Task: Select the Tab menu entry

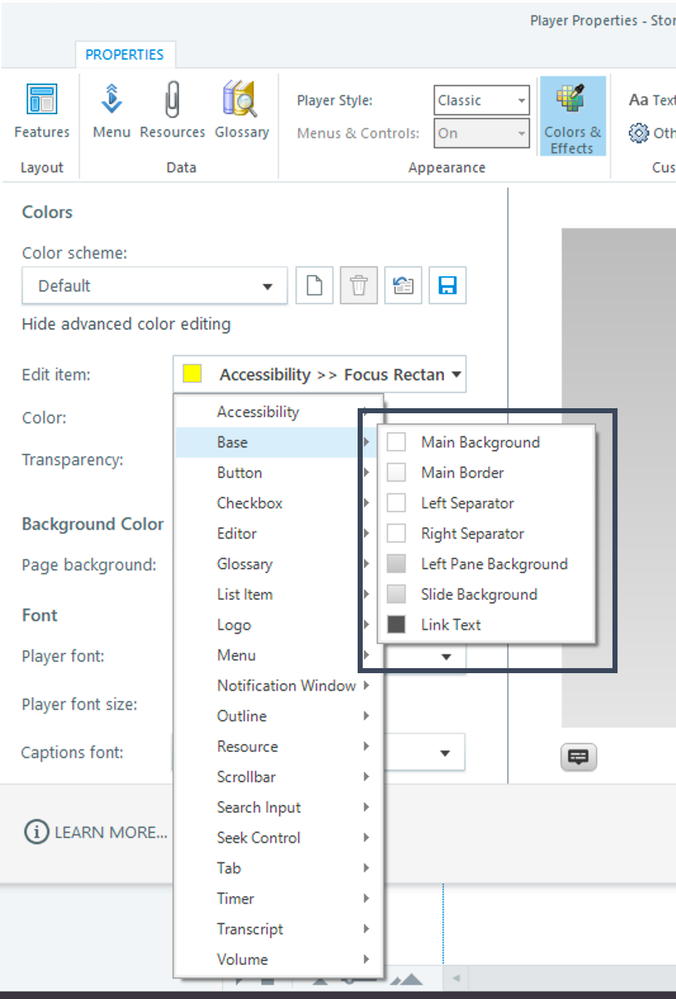Action: (279, 868)
